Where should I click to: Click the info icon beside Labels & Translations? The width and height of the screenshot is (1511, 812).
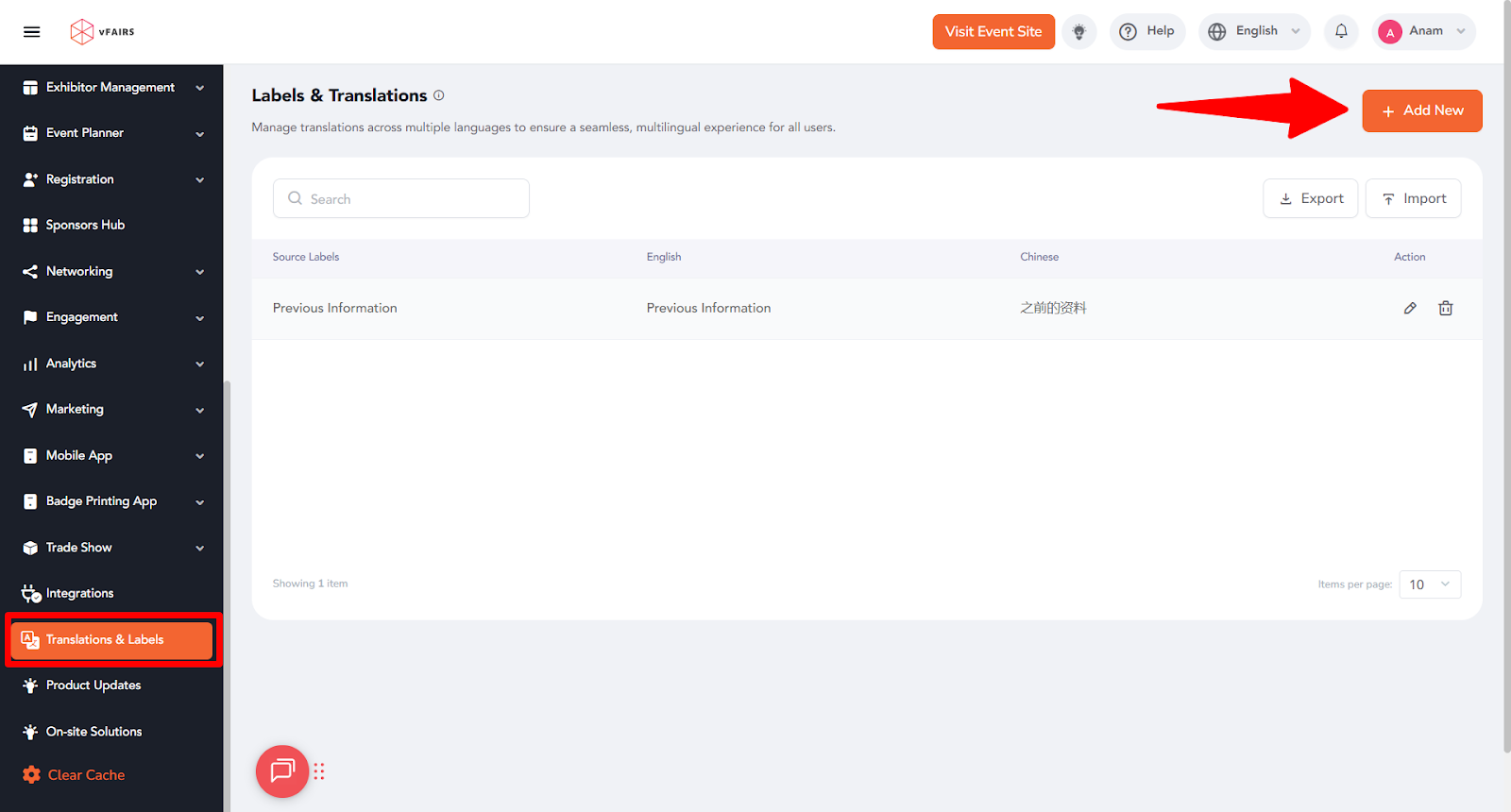(439, 95)
